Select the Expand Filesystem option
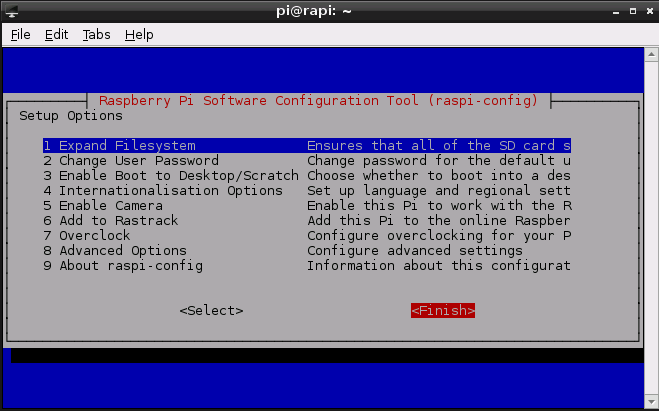The width and height of the screenshot is (659, 411). pos(119,146)
